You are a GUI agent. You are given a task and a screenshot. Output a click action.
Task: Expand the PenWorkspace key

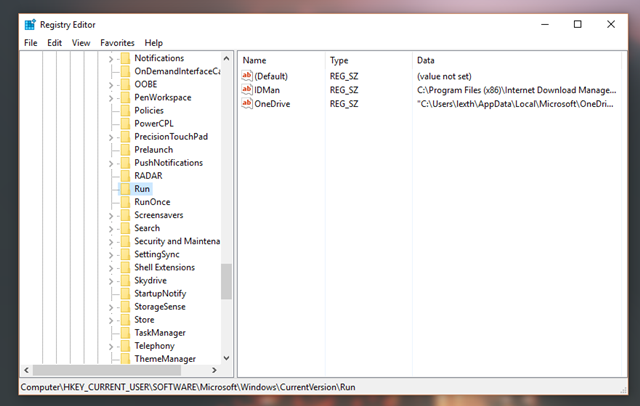click(x=111, y=98)
